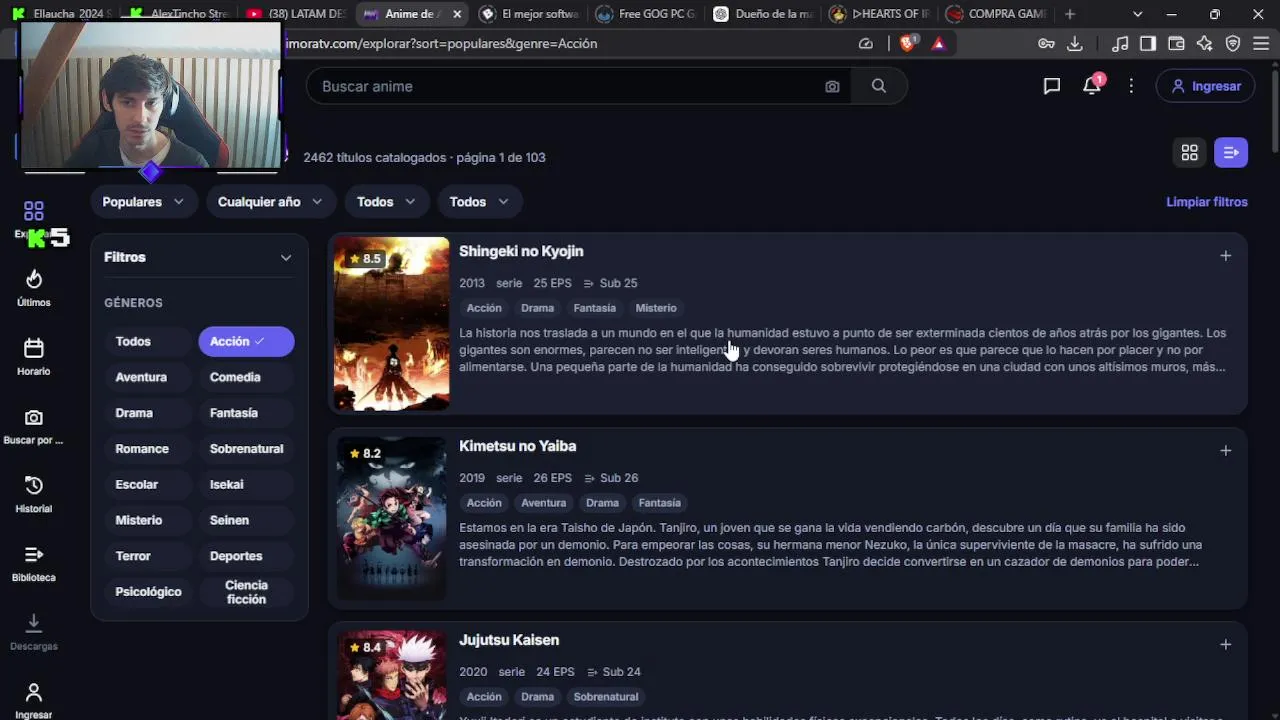The height and width of the screenshot is (720, 1280).
Task: Click the Brave Rewards triangle icon
Action: (x=938, y=43)
